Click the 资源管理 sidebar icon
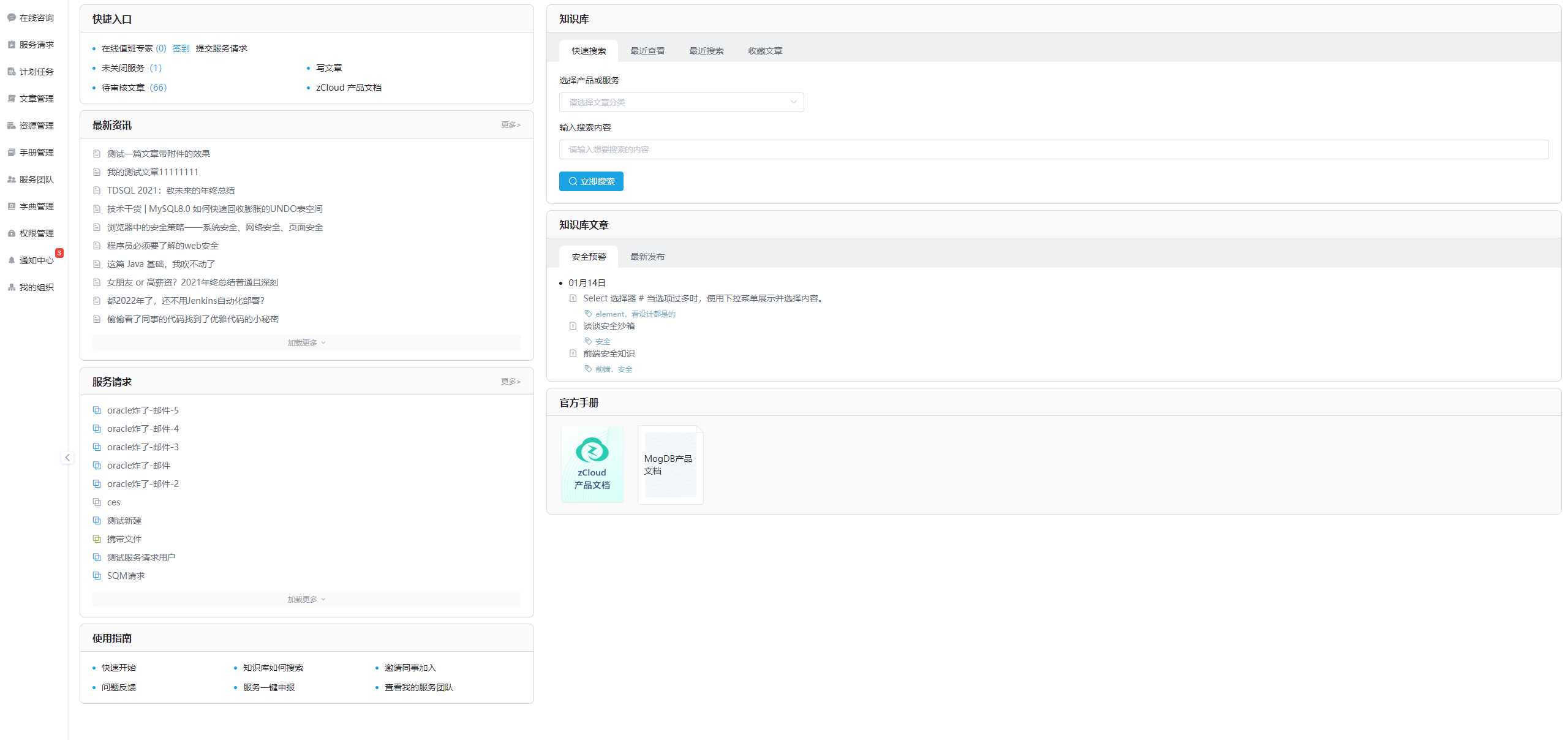 11,126
